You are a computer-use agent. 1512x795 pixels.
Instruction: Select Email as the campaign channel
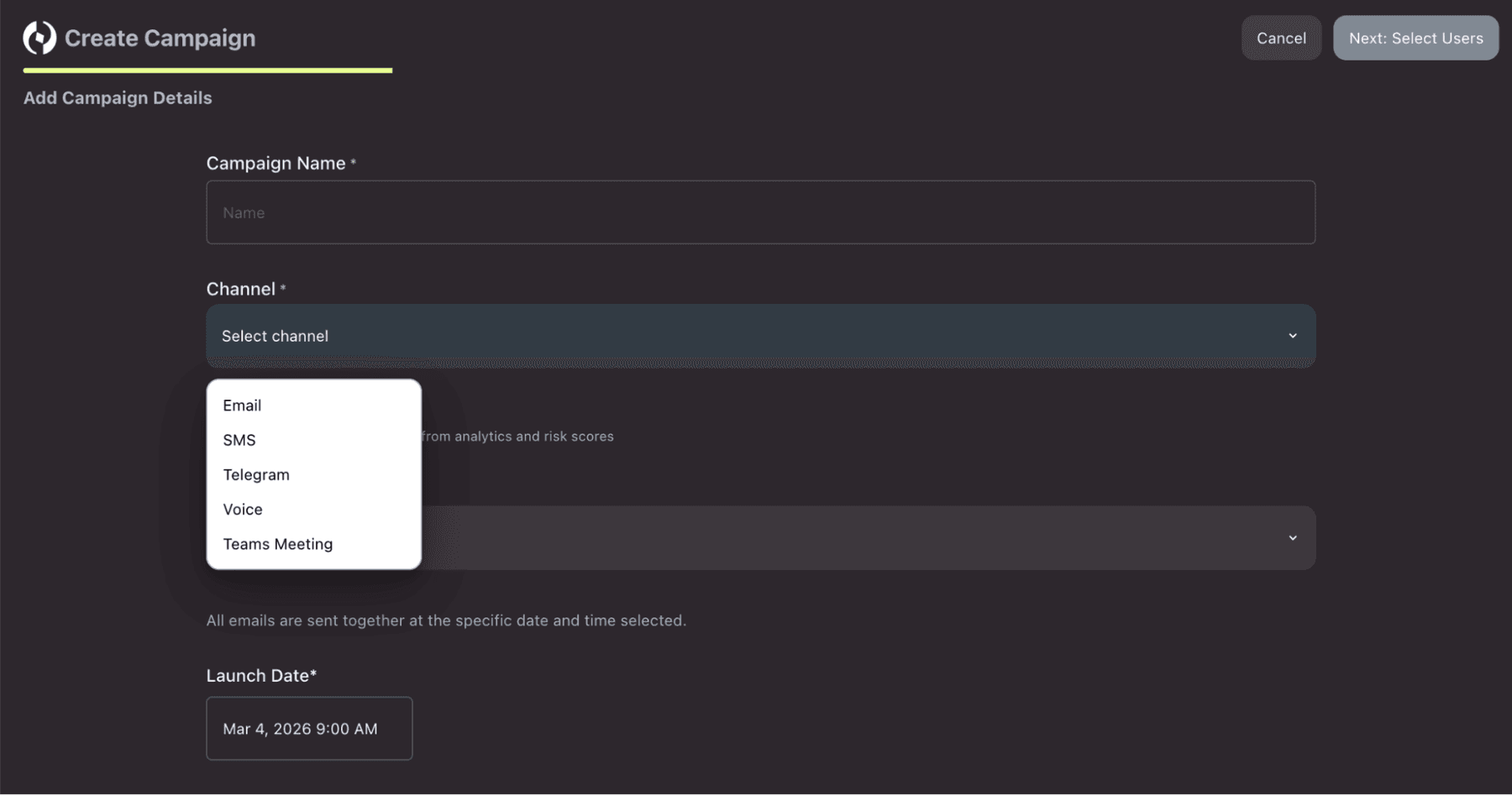pyautogui.click(x=242, y=405)
